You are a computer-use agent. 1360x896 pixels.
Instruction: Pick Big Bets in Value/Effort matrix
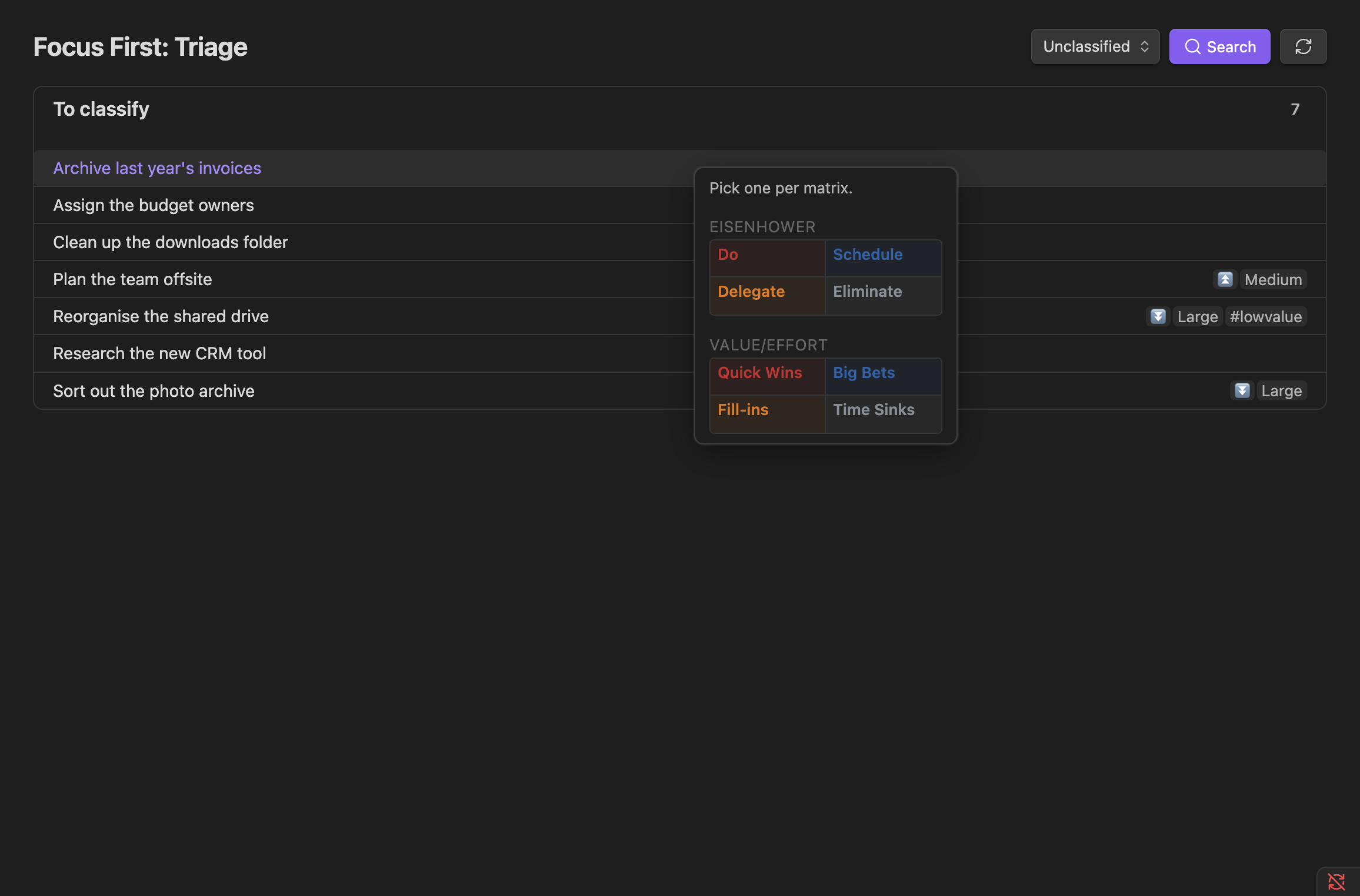click(883, 376)
